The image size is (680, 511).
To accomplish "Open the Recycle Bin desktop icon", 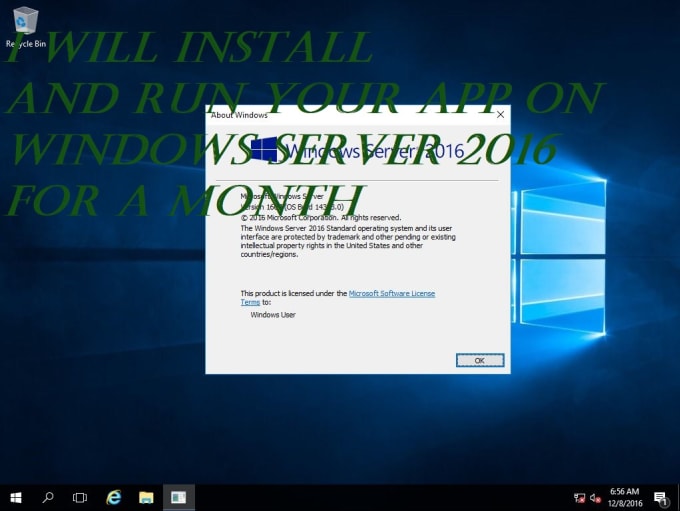I will (26, 27).
